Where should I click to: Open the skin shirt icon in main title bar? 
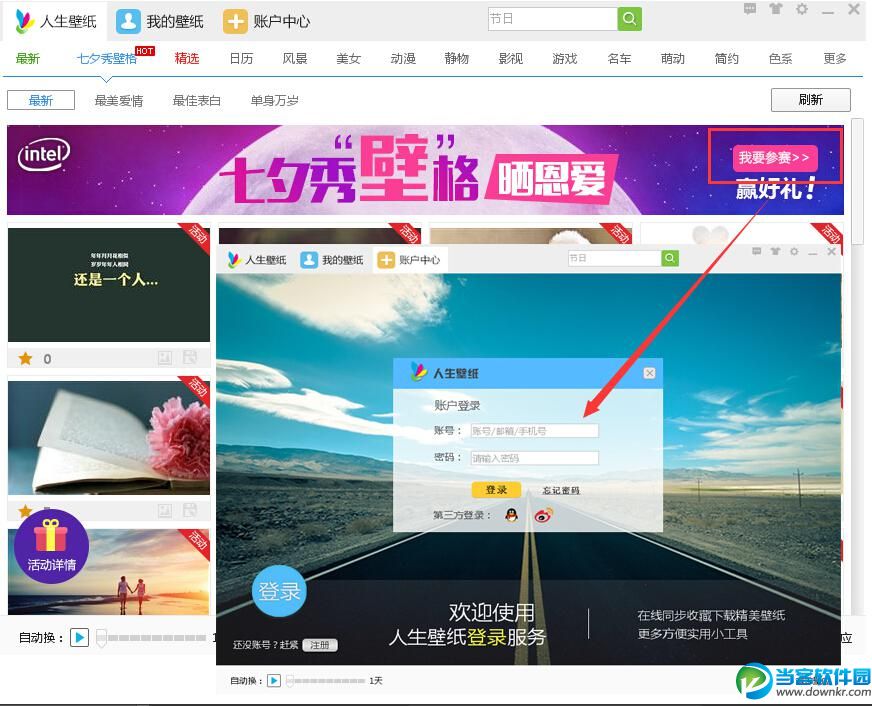(775, 9)
